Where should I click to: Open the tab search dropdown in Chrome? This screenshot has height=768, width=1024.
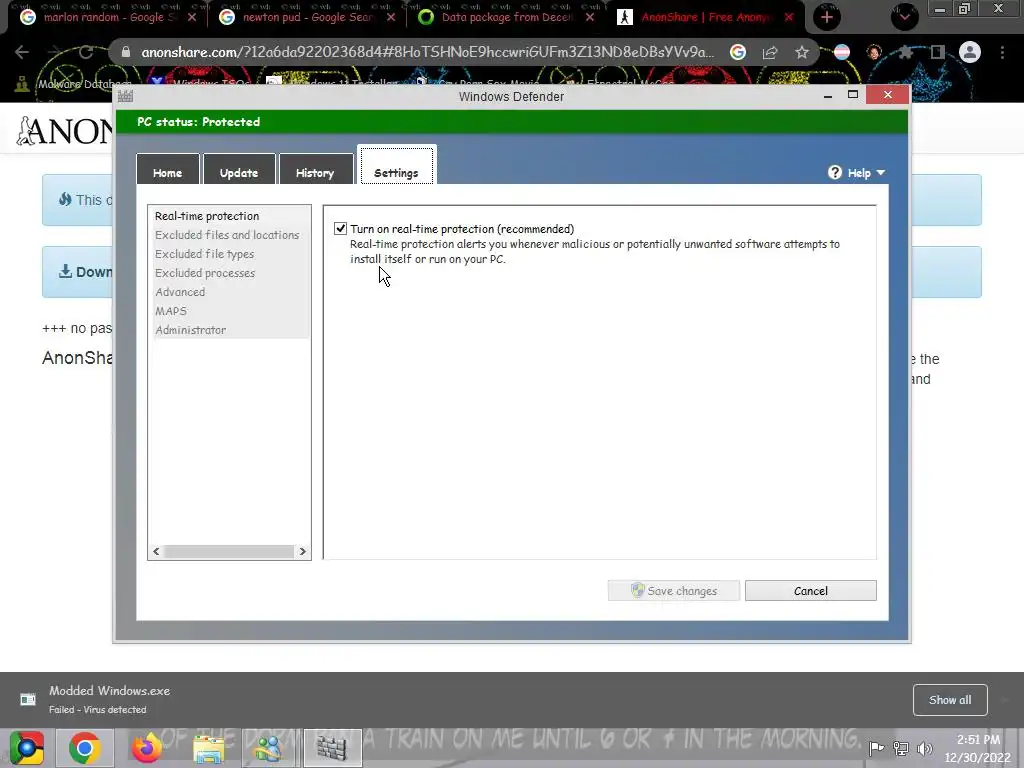point(904,17)
